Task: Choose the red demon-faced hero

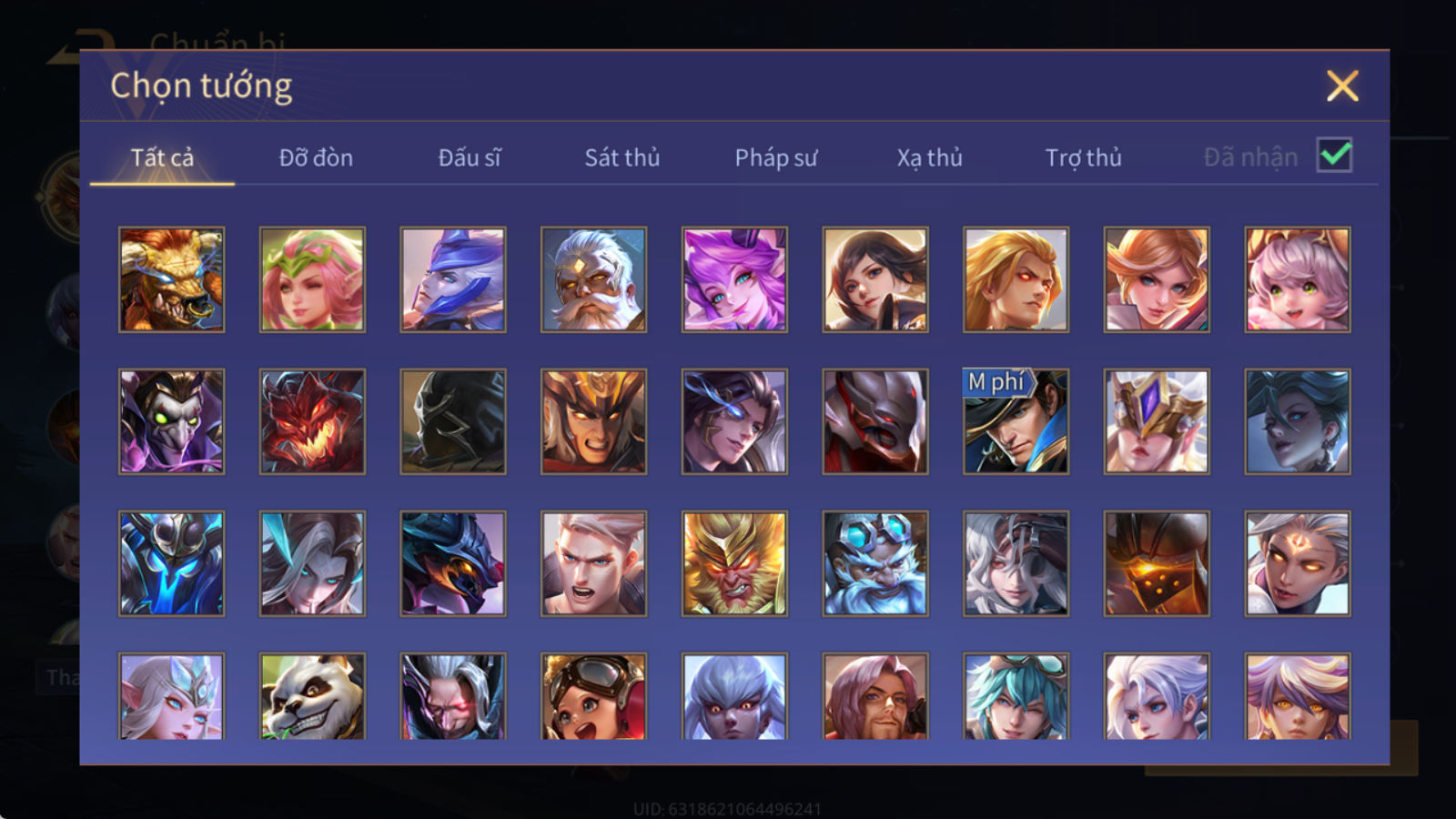Action: (x=312, y=421)
